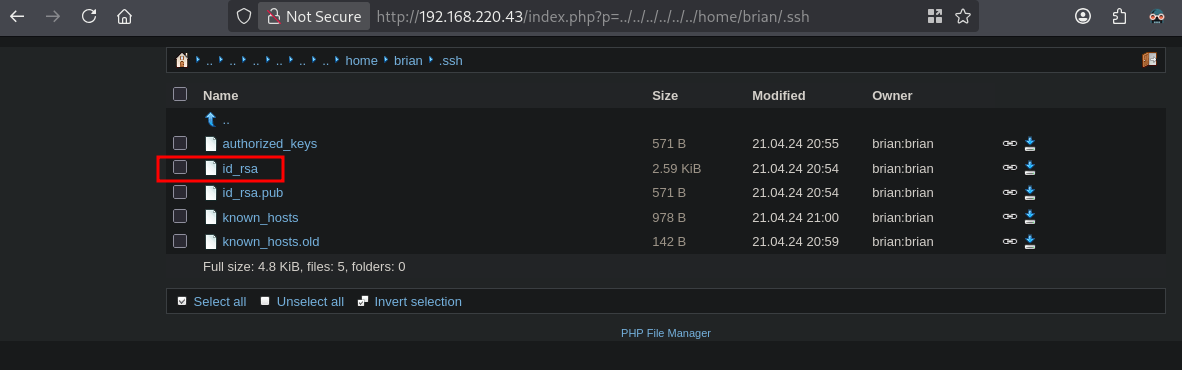Go back to the previous page
Image resolution: width=1182 pixels, height=370 pixels.
pyautogui.click(x=17, y=16)
